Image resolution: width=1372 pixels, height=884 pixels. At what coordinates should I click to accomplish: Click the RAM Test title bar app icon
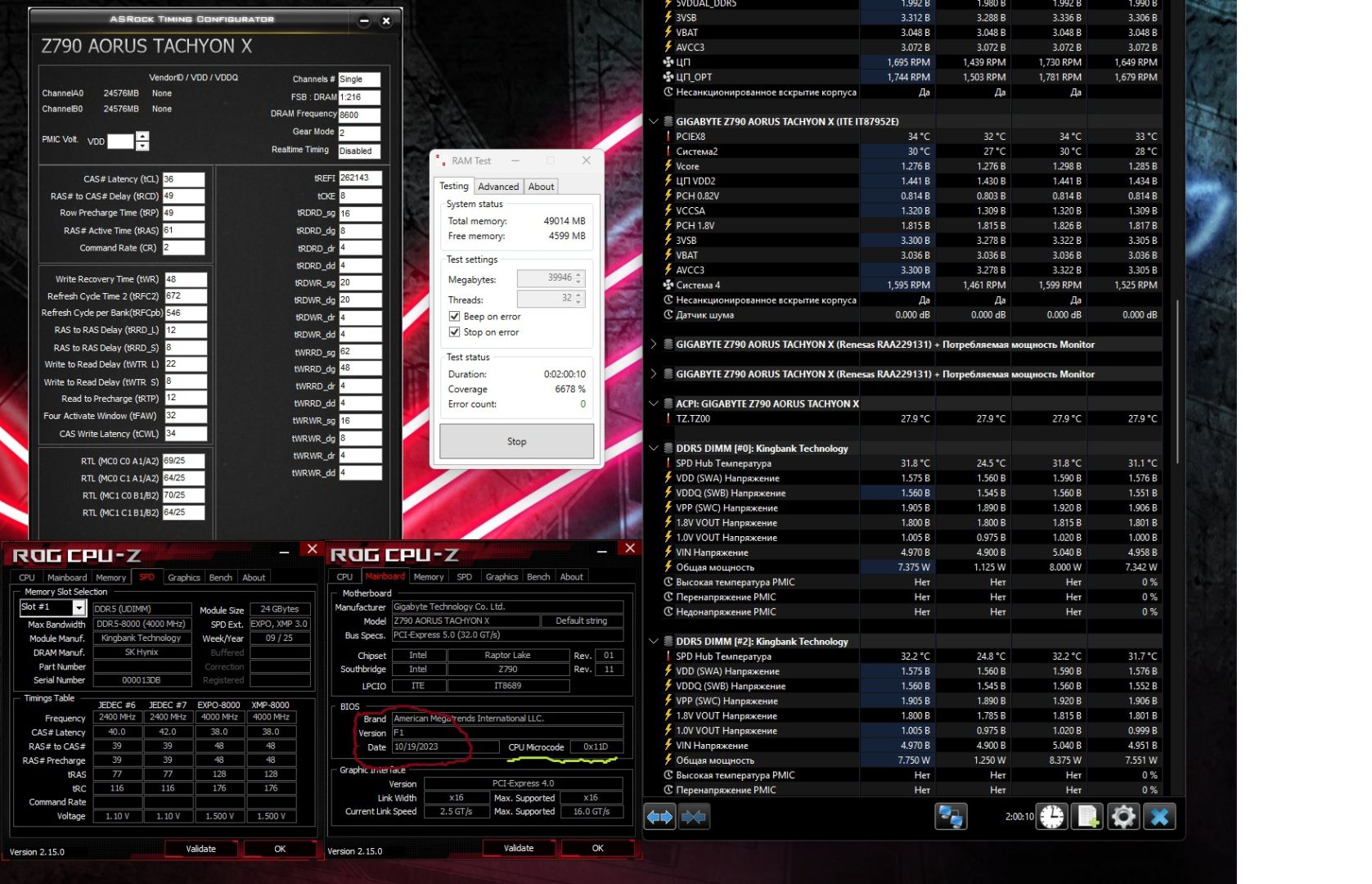(440, 160)
